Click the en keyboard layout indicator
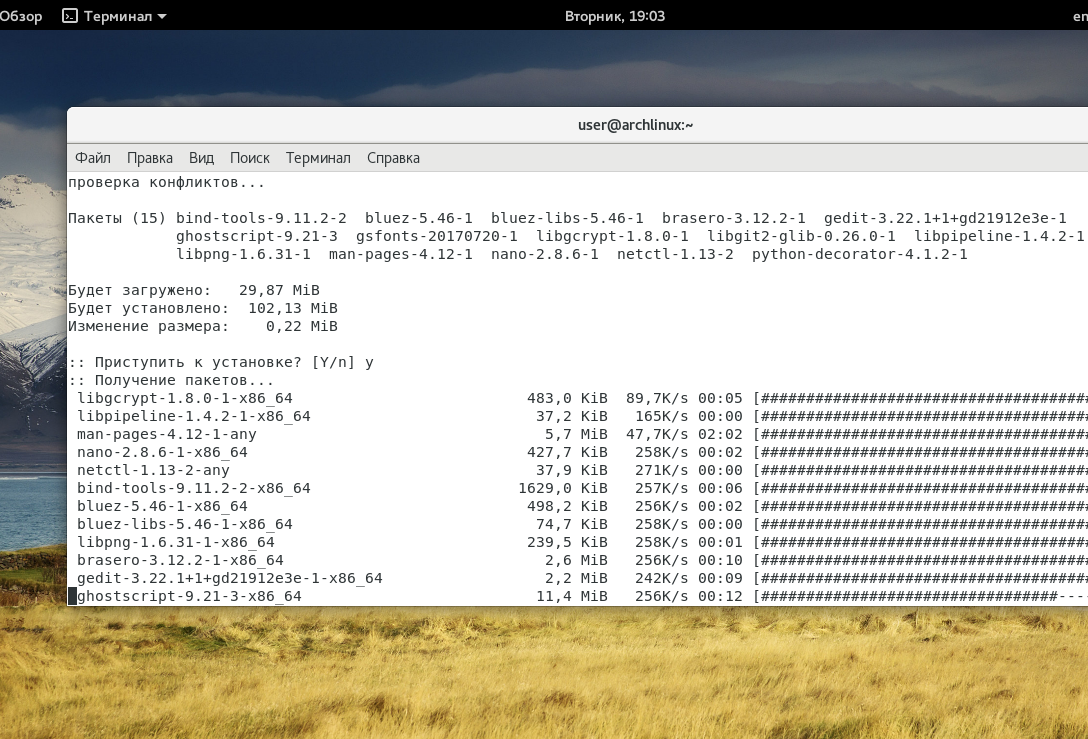This screenshot has width=1088, height=739. pyautogui.click(x=1081, y=15)
